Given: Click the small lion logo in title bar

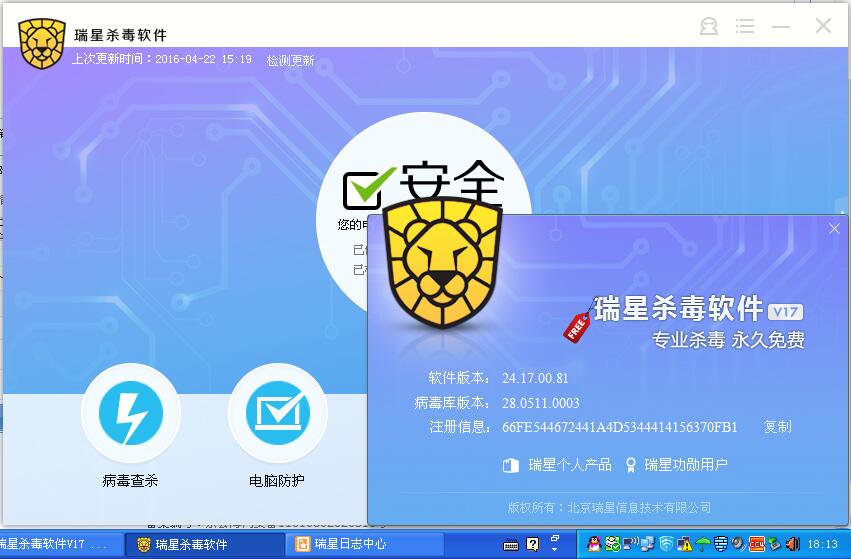Looking at the screenshot, I should [41, 43].
